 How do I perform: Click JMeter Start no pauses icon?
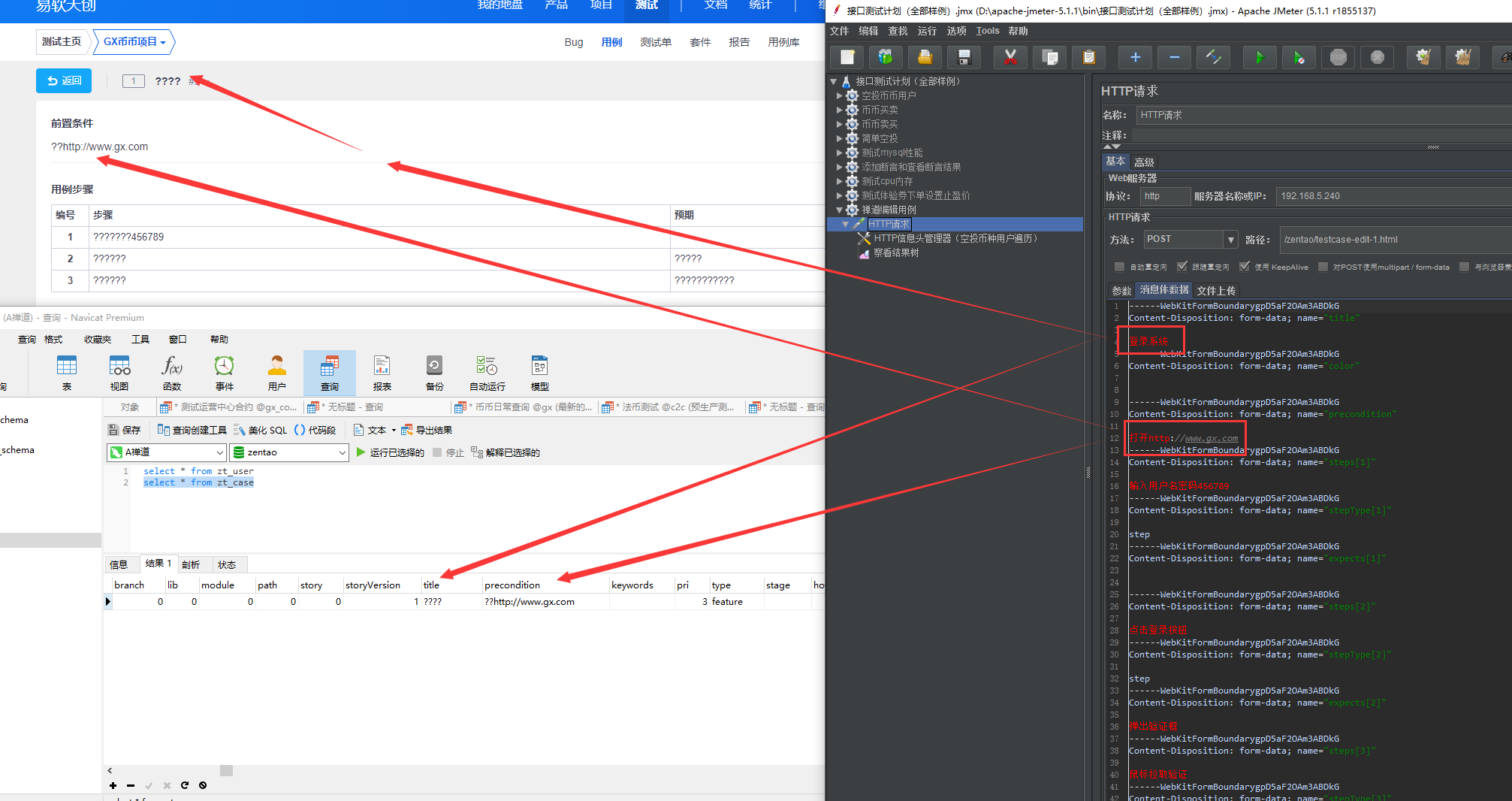point(1299,57)
